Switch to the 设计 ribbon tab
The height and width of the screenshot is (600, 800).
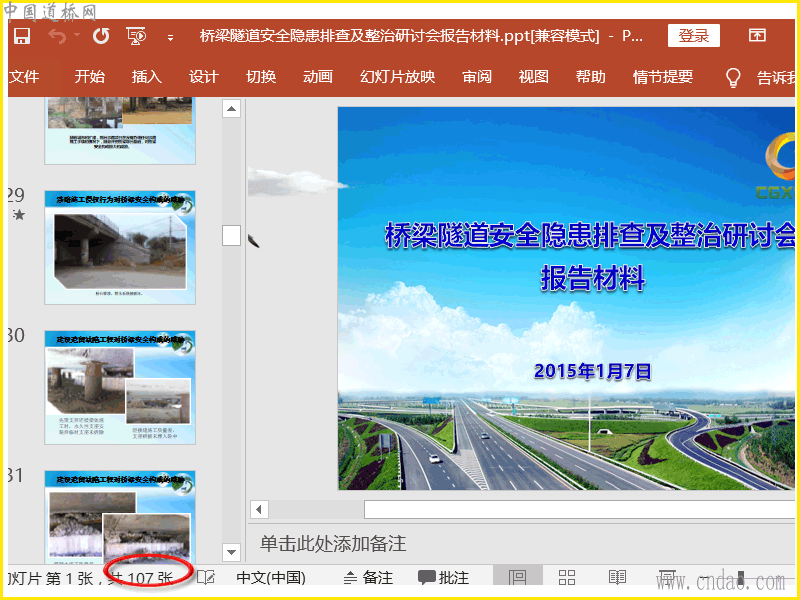[x=204, y=77]
